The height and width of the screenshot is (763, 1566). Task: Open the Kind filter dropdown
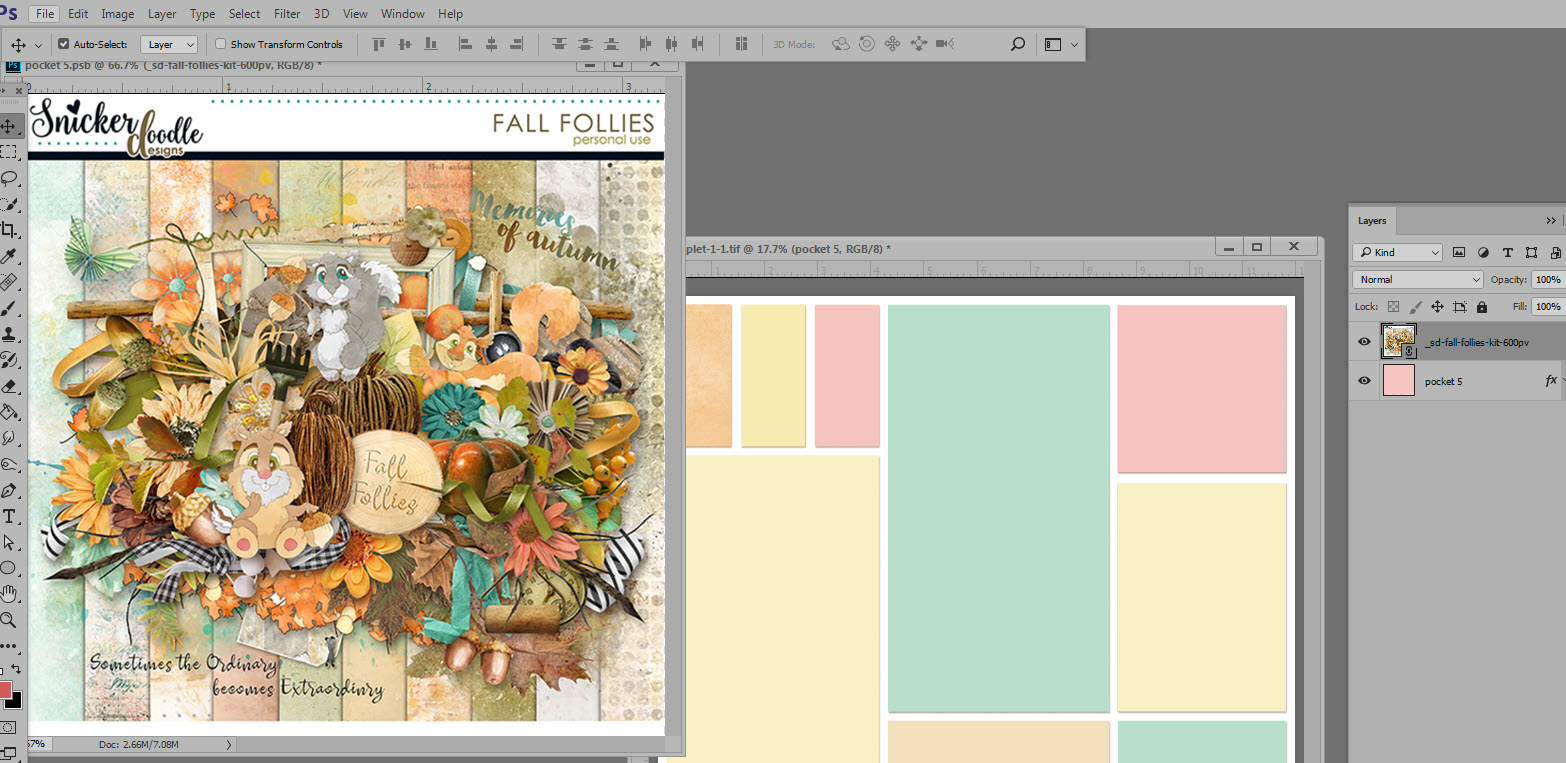click(x=1397, y=253)
